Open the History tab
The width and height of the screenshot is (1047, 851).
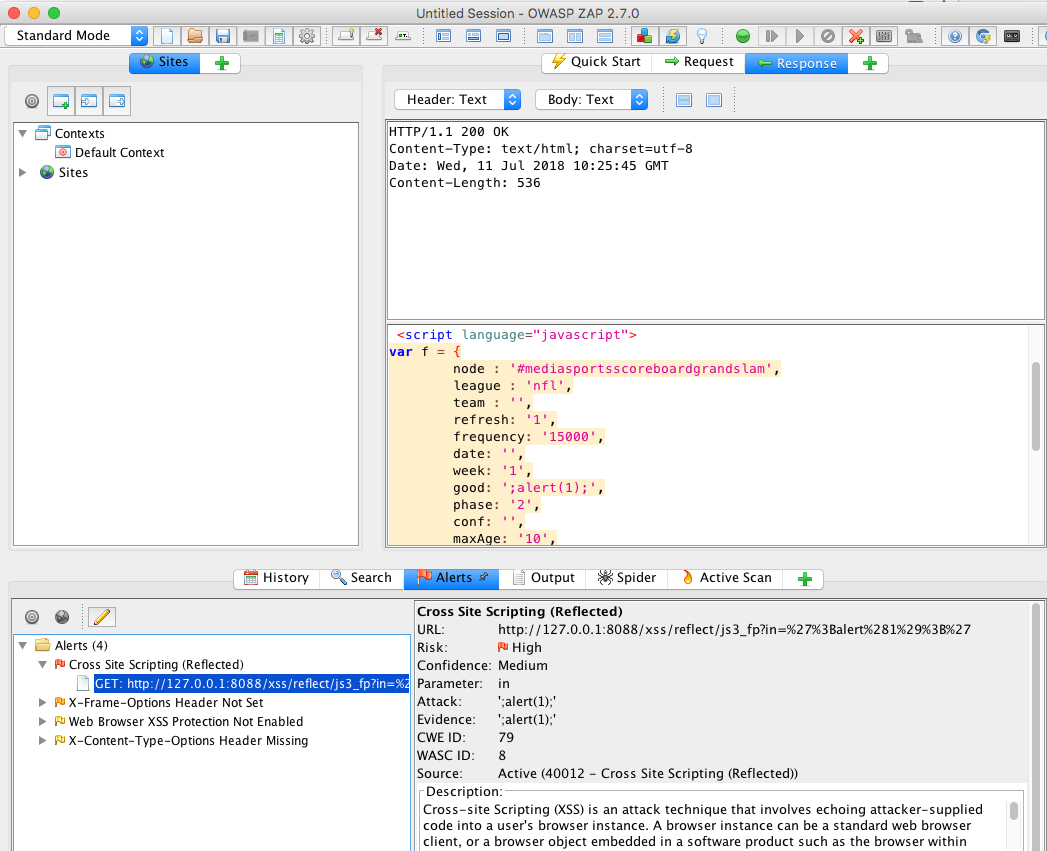pyautogui.click(x=276, y=578)
